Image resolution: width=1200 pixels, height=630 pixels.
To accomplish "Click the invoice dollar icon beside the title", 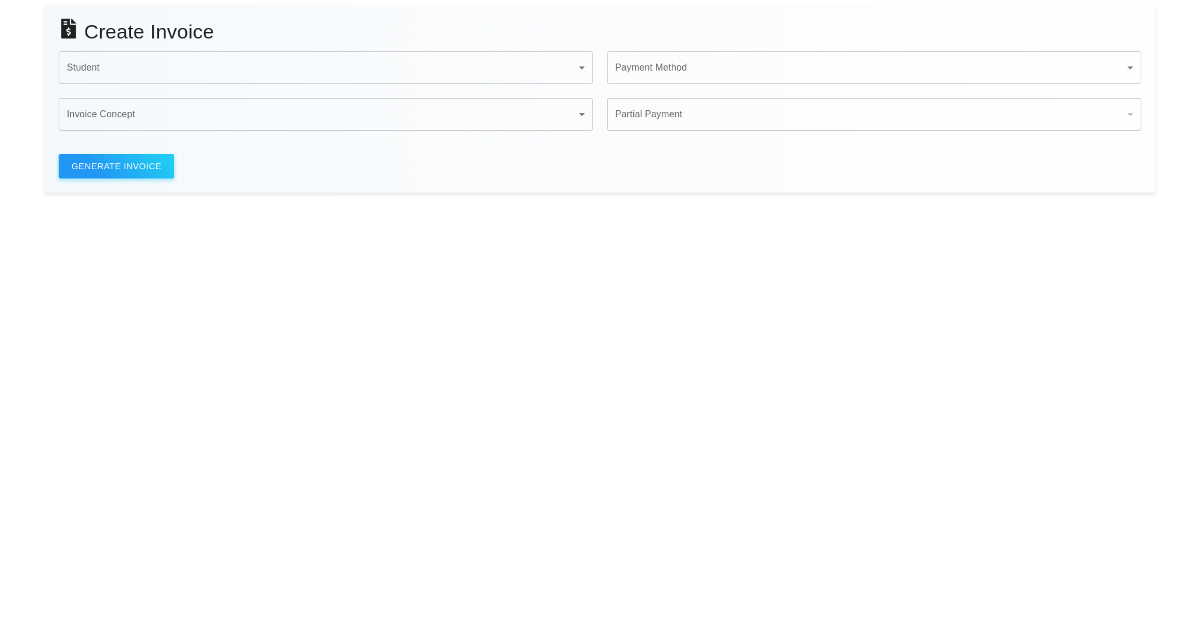I will pyautogui.click(x=68, y=29).
